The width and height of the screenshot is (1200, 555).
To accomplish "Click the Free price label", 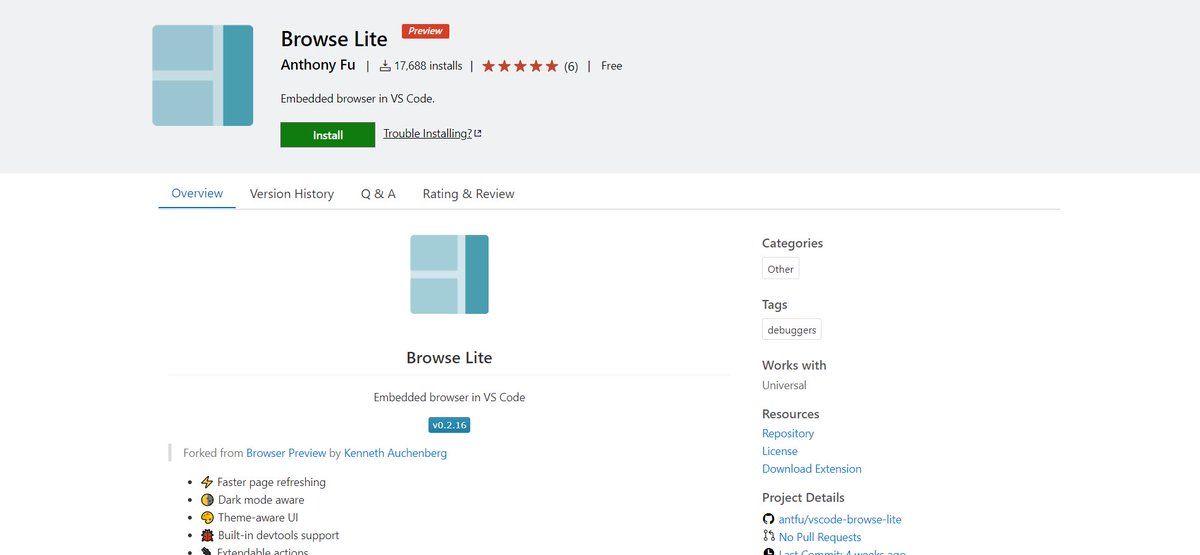I will point(611,66).
